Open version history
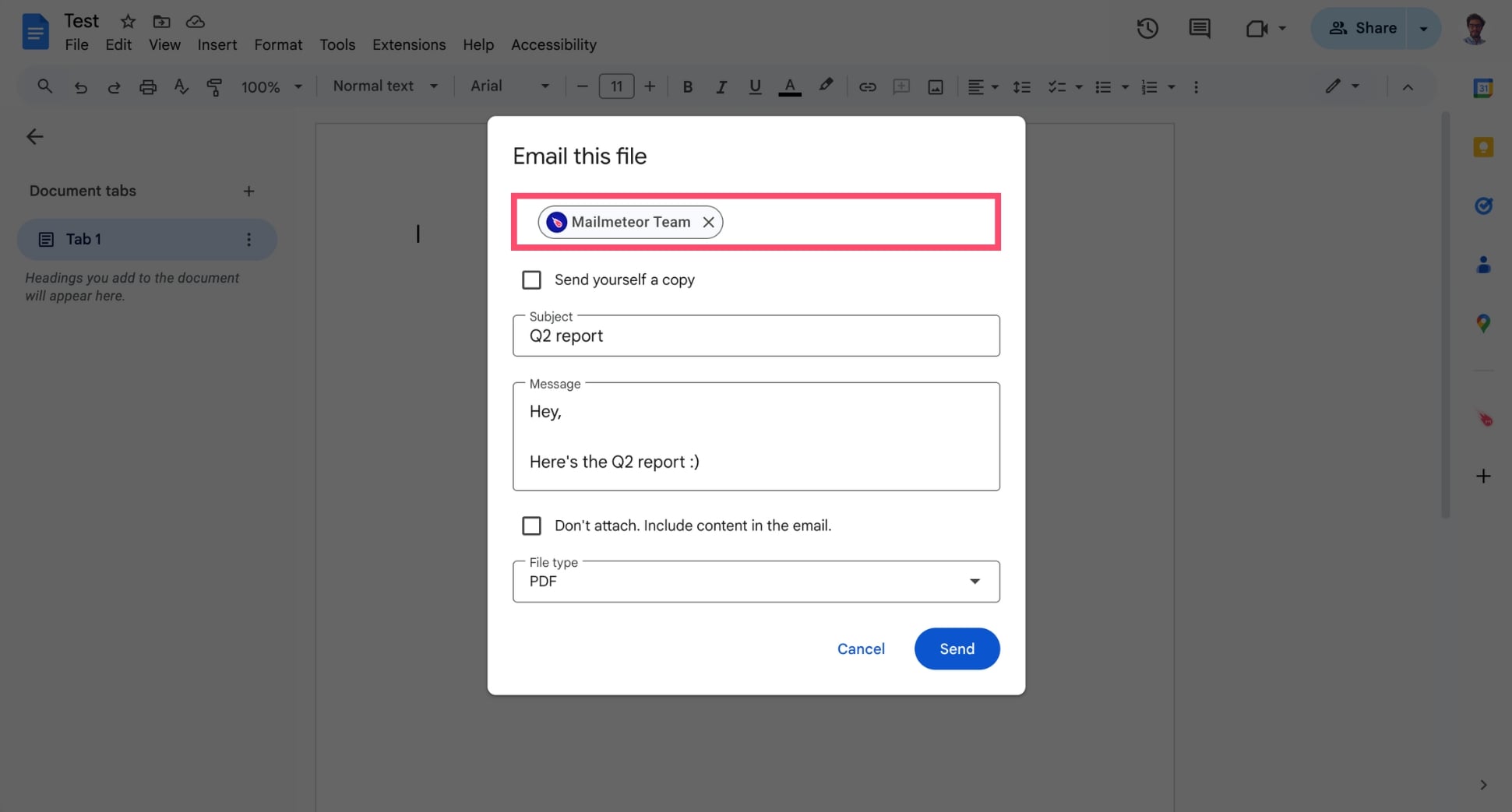The width and height of the screenshot is (1512, 812). coord(1147,28)
